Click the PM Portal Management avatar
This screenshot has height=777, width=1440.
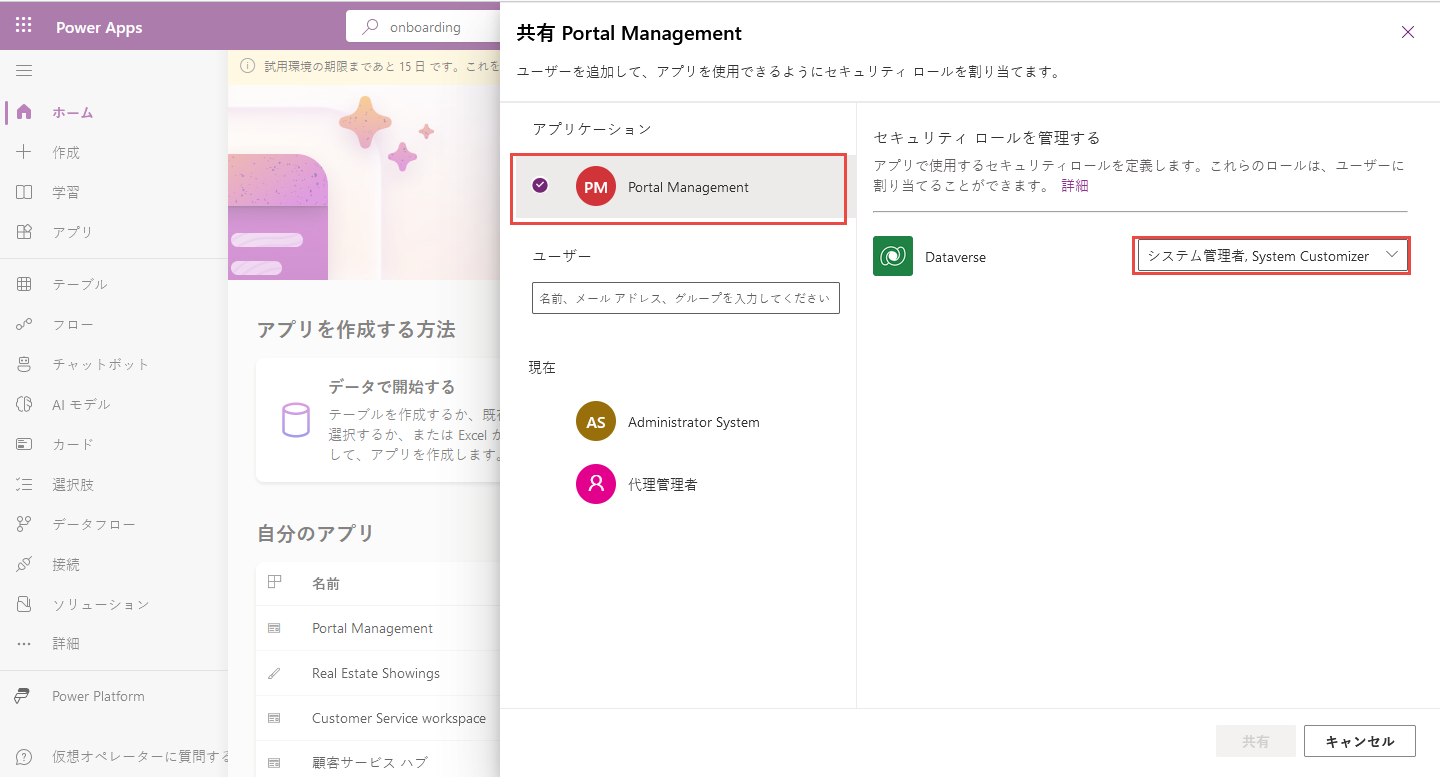click(596, 187)
